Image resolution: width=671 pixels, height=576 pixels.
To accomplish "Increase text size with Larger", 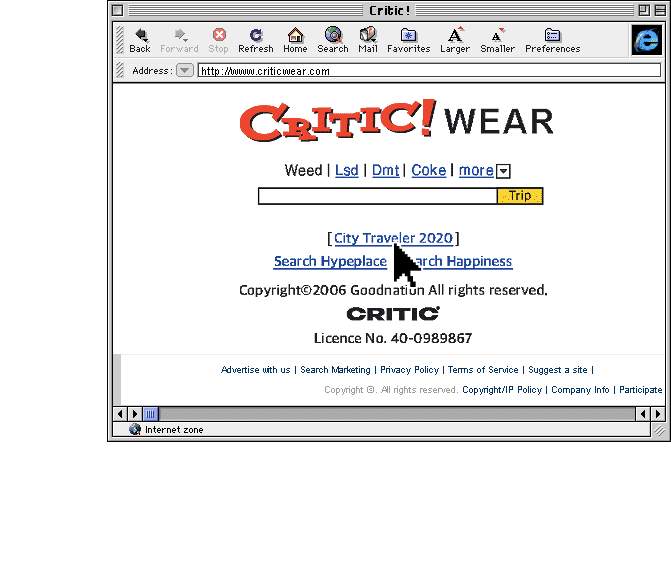I will click(x=455, y=36).
